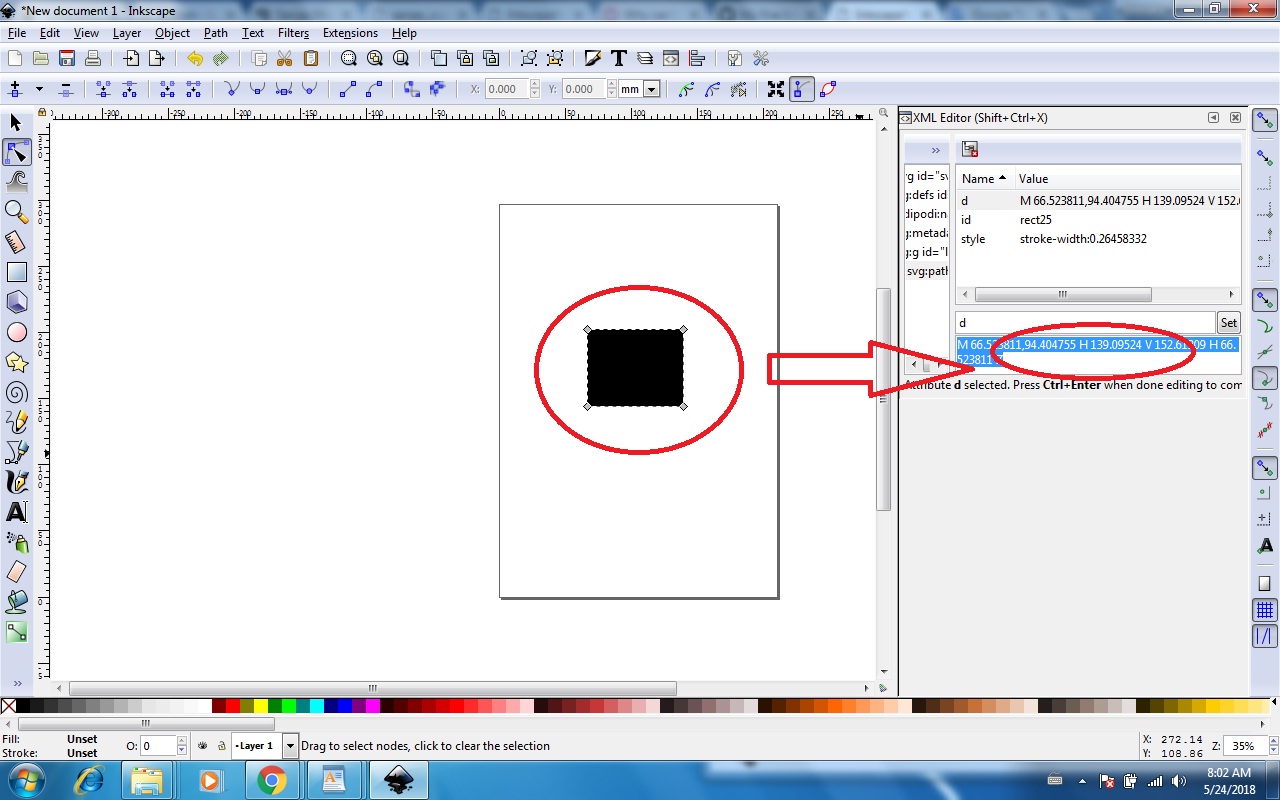
Task: Click the Save document icon
Action: tap(67, 58)
